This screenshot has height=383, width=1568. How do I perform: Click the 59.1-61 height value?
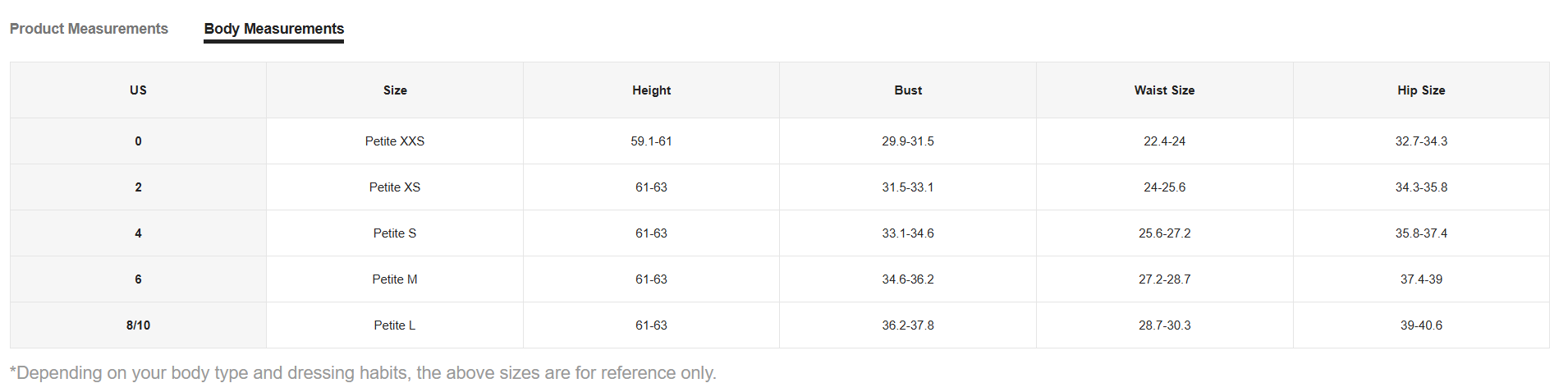651,141
